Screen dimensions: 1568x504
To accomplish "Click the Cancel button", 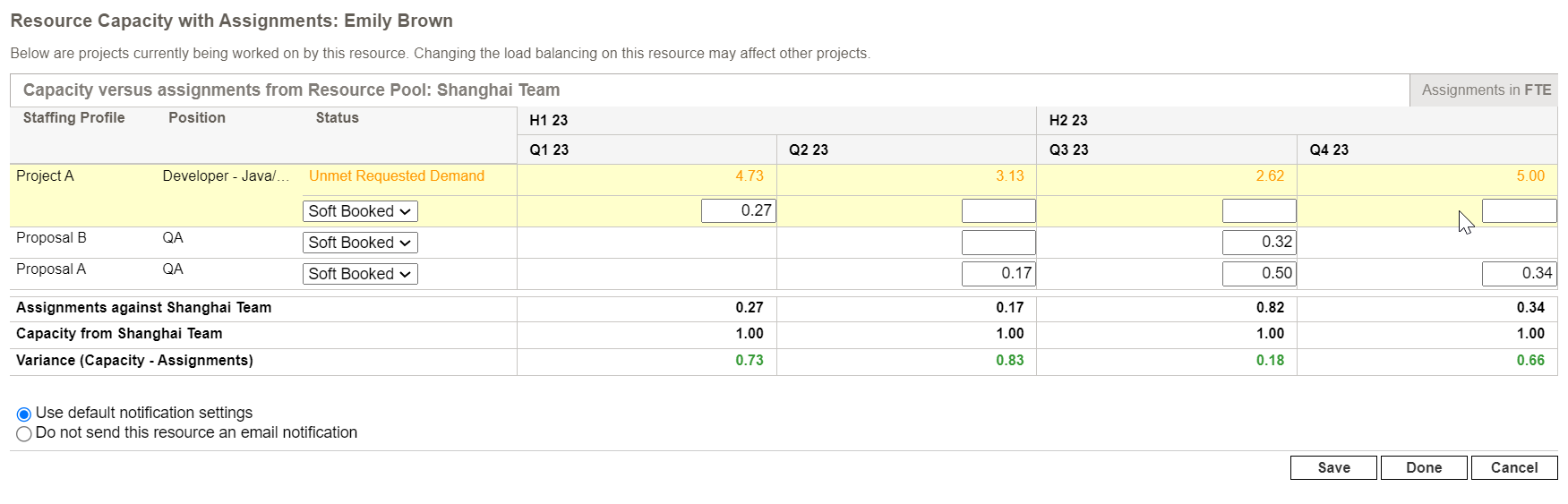I will point(1513,467).
